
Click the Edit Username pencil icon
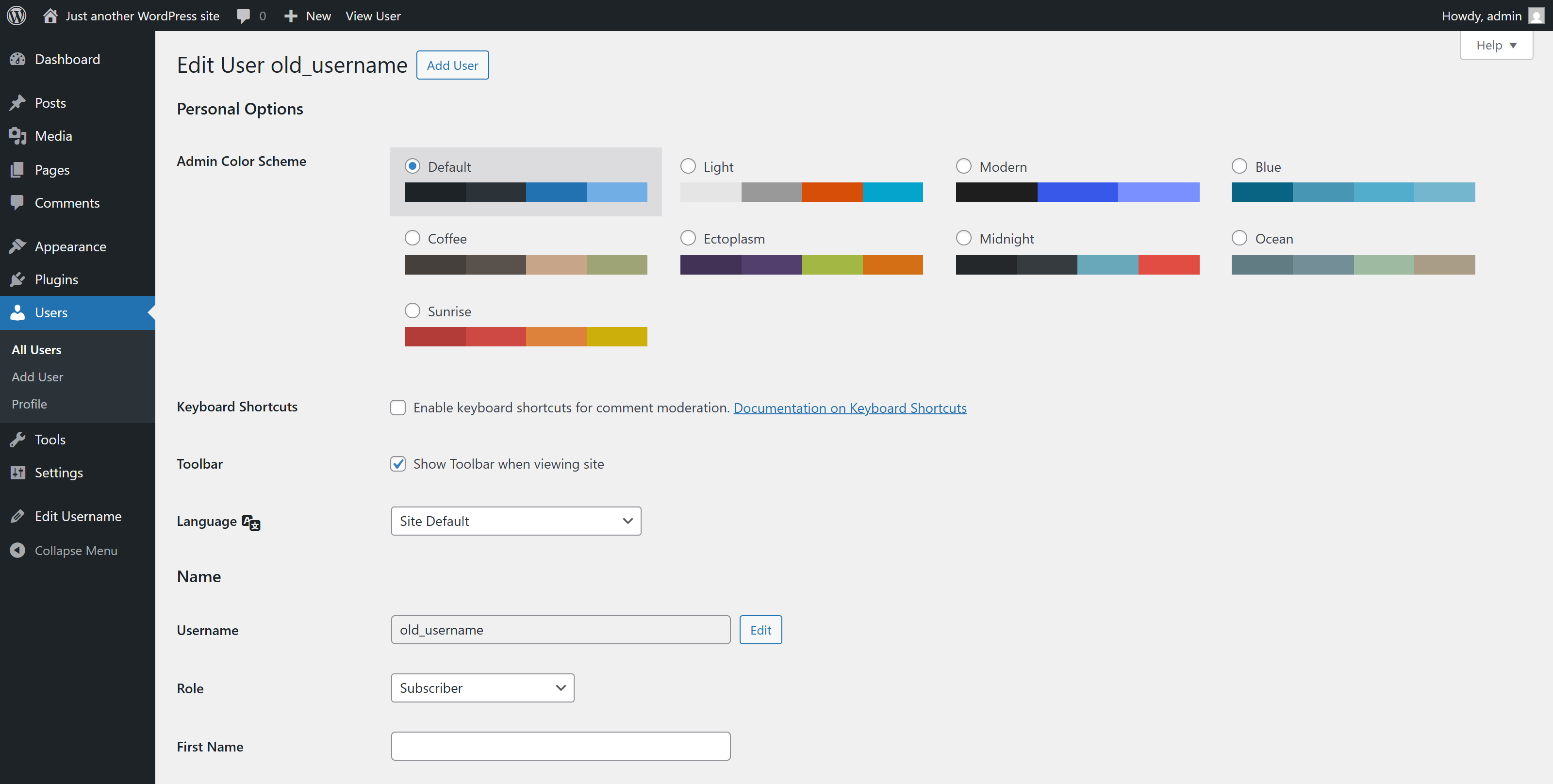(17, 516)
